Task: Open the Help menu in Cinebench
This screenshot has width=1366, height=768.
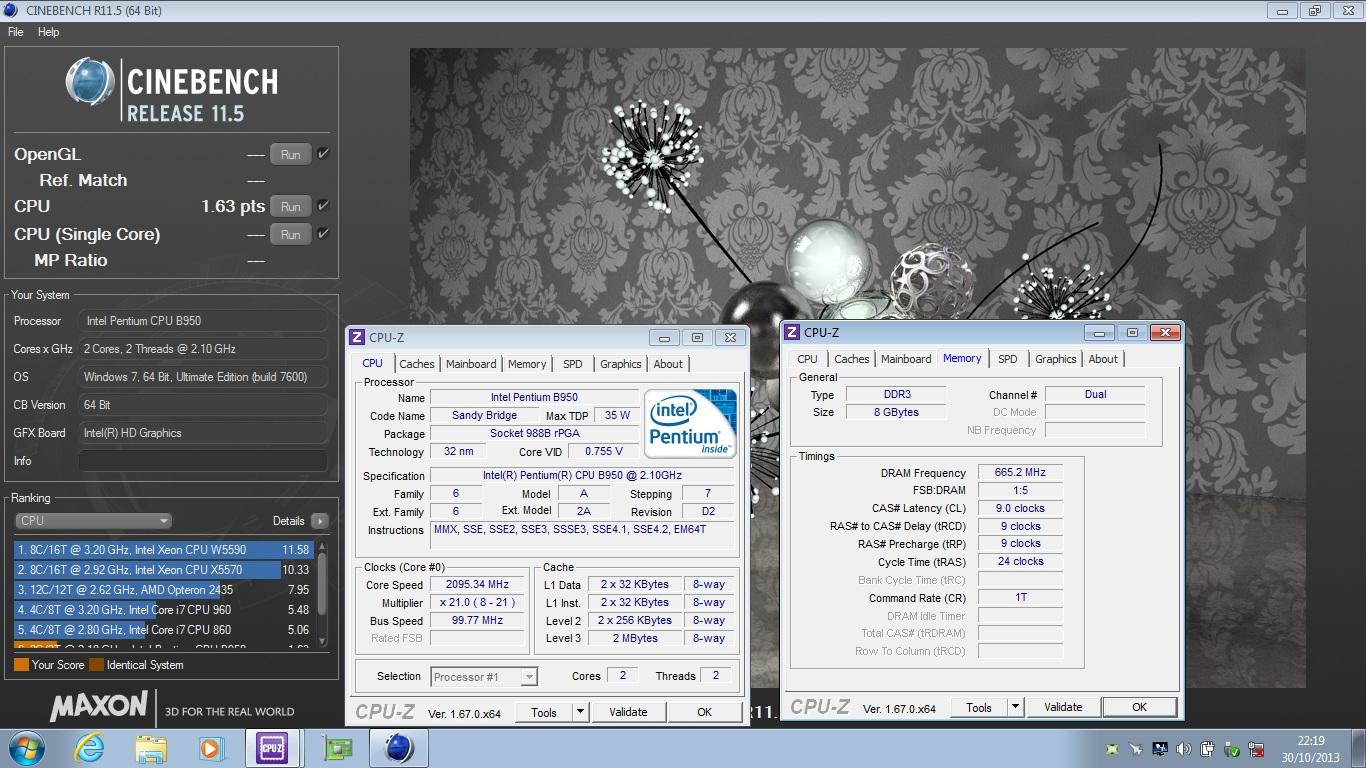Action: point(48,32)
